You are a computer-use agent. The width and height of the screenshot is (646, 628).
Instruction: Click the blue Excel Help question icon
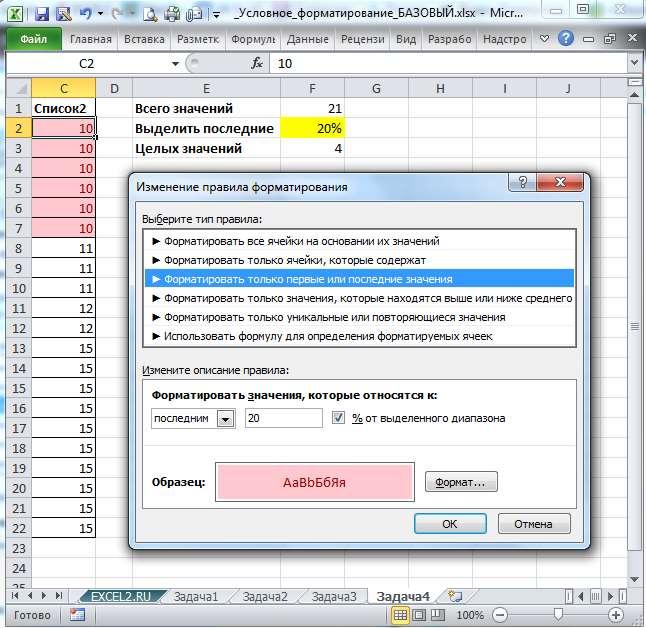(x=566, y=38)
